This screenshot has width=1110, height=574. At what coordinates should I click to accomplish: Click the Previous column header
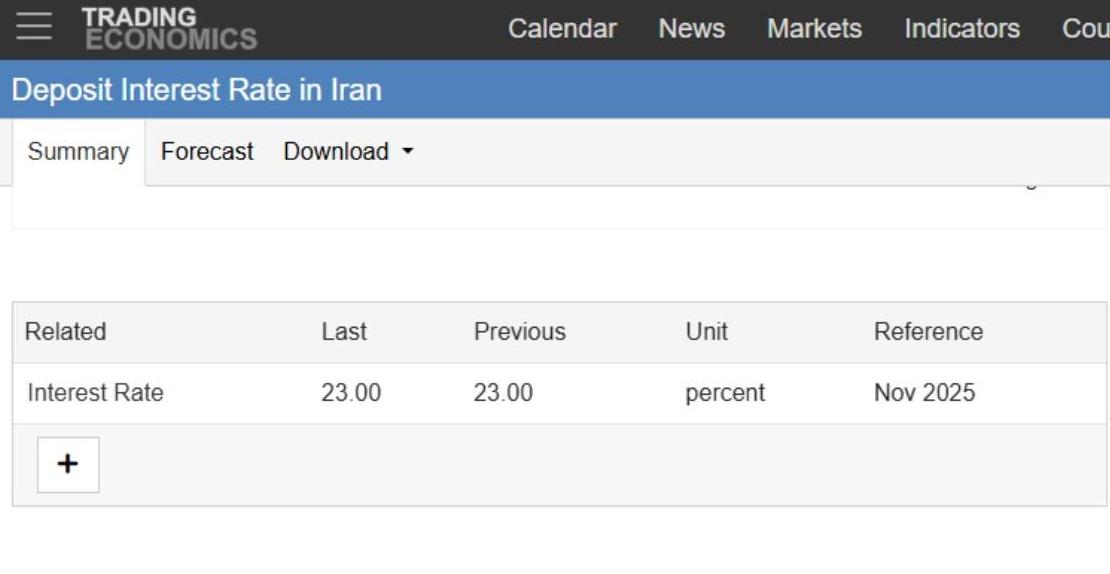[519, 332]
